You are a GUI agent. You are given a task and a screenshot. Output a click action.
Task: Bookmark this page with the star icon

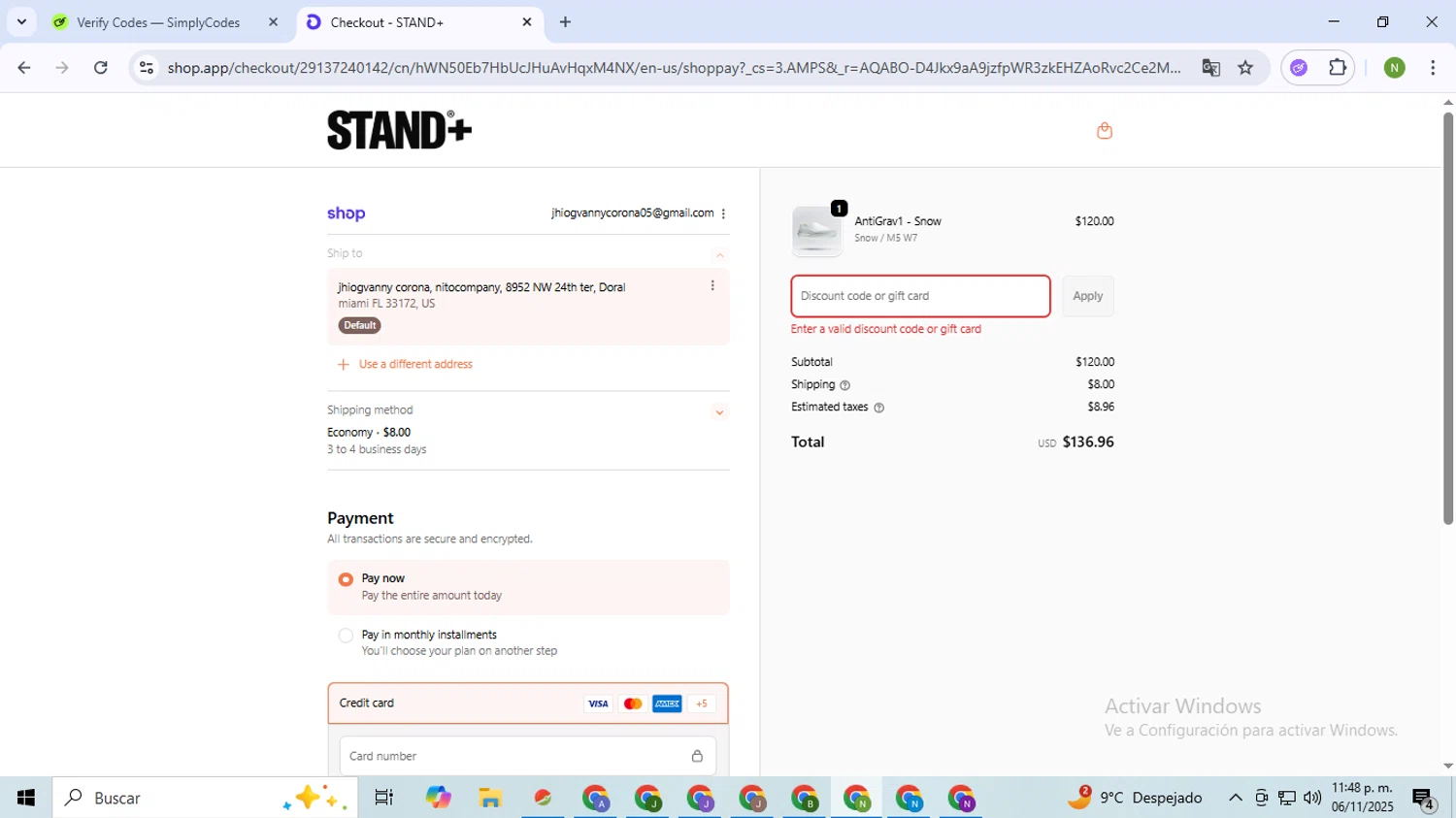coord(1245,68)
